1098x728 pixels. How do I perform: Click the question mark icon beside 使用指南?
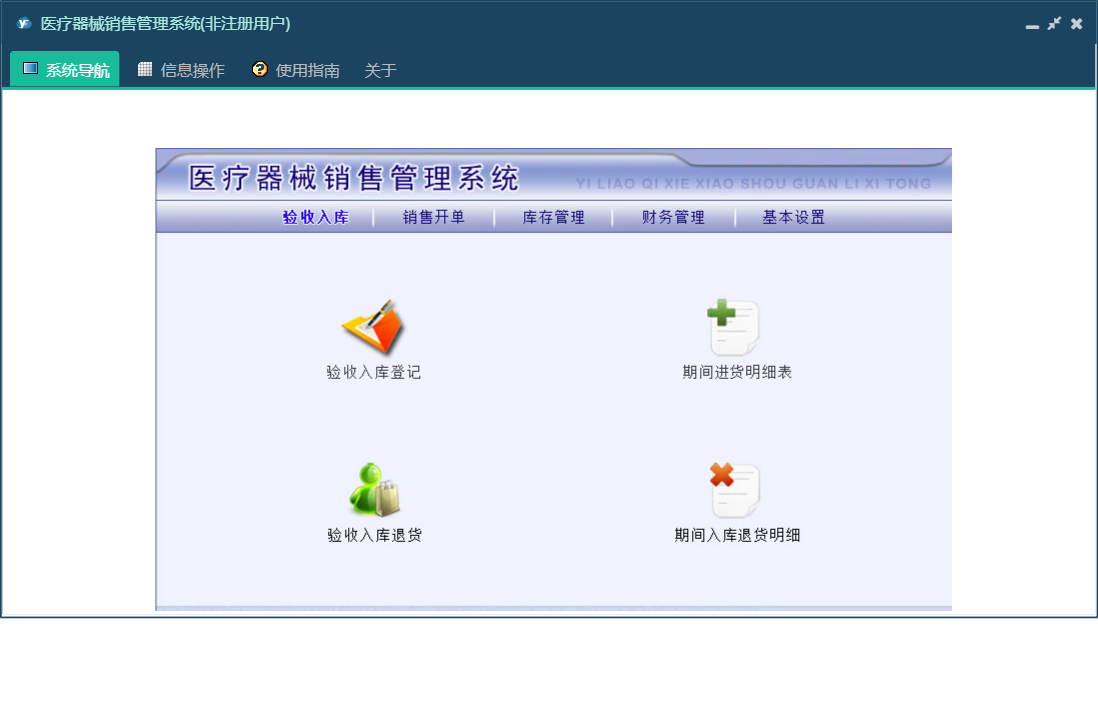[x=260, y=69]
